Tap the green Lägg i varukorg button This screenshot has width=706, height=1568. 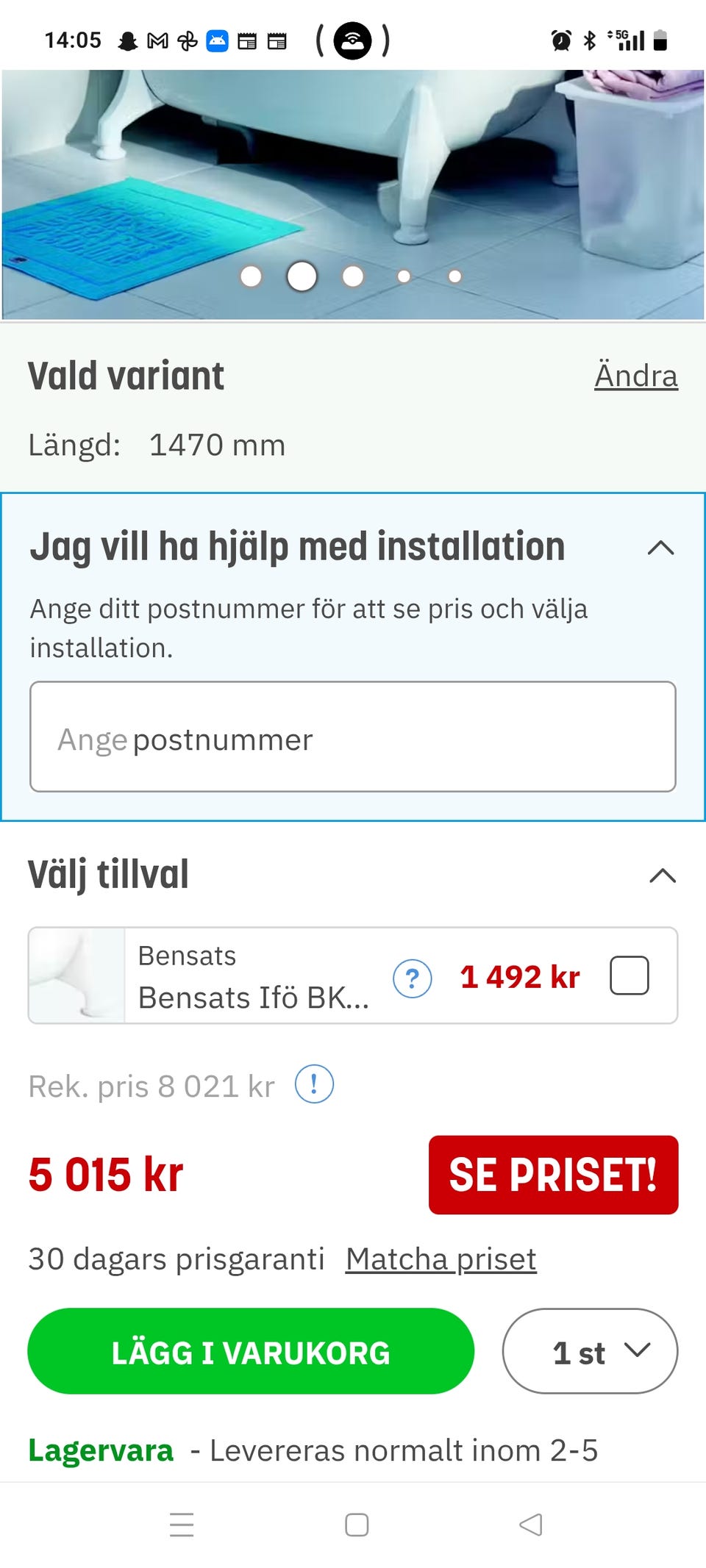click(251, 1351)
